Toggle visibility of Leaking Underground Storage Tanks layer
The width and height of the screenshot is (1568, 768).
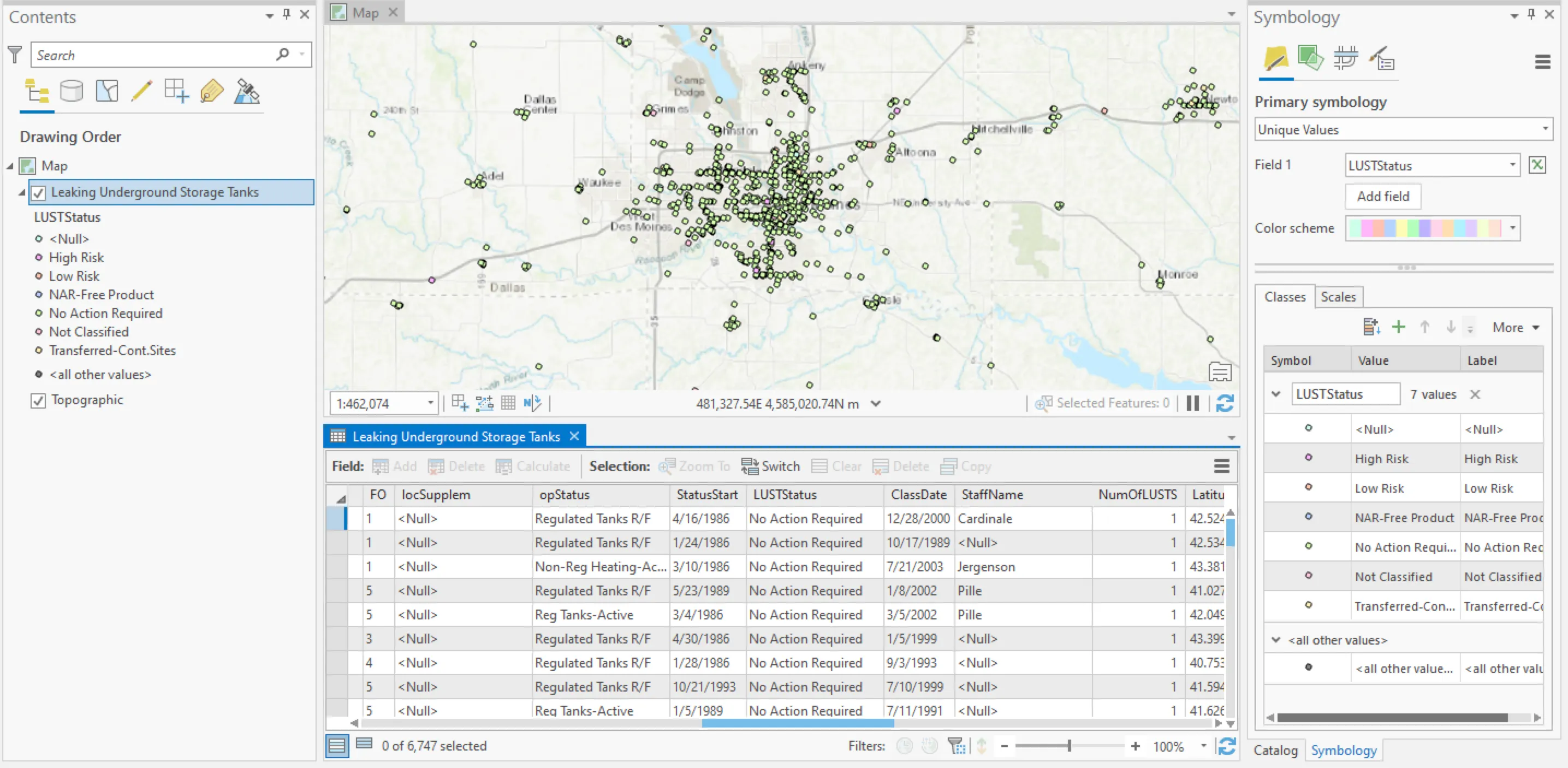(38, 192)
